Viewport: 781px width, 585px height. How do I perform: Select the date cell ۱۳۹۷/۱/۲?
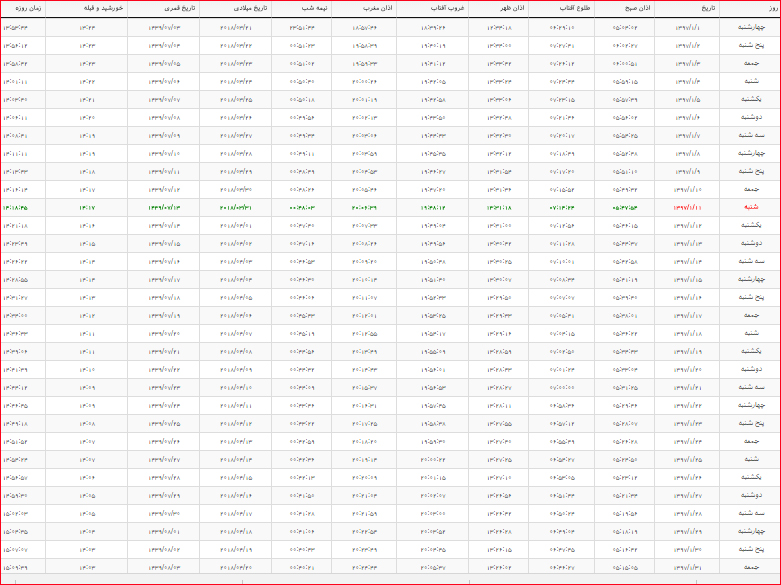pyautogui.click(x=687, y=45)
